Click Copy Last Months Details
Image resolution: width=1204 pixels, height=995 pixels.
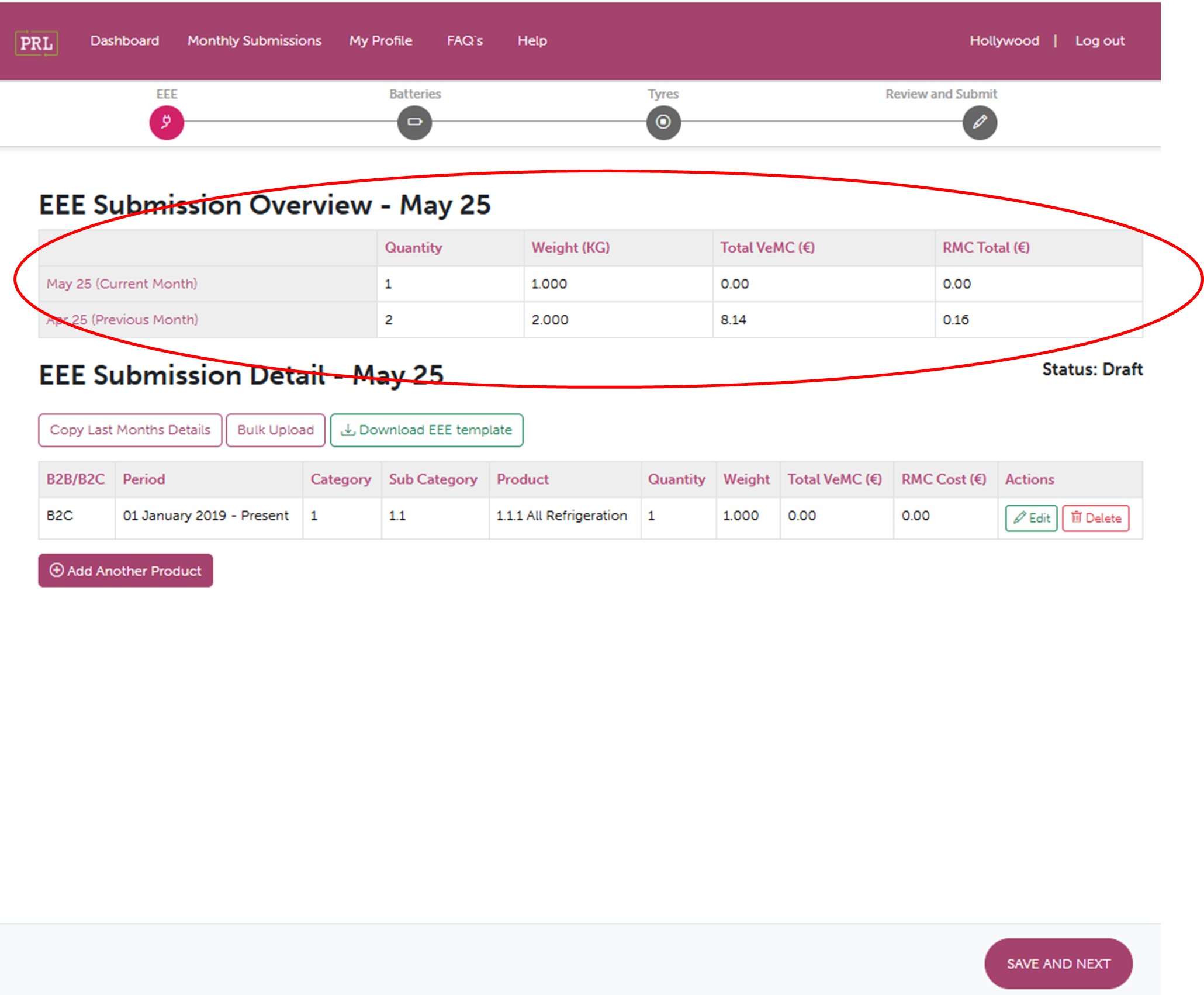(x=130, y=430)
